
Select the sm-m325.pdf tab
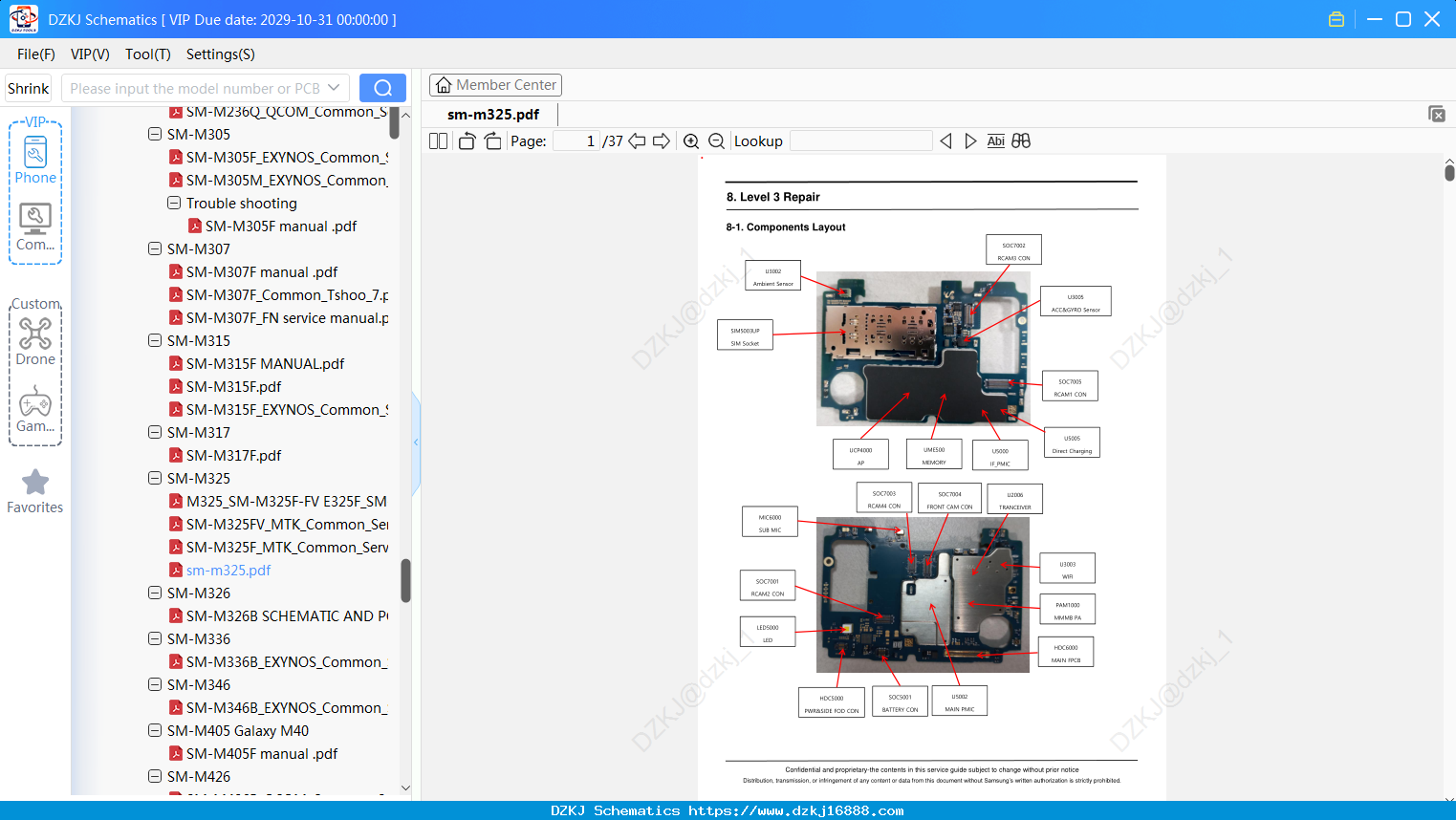coord(493,114)
